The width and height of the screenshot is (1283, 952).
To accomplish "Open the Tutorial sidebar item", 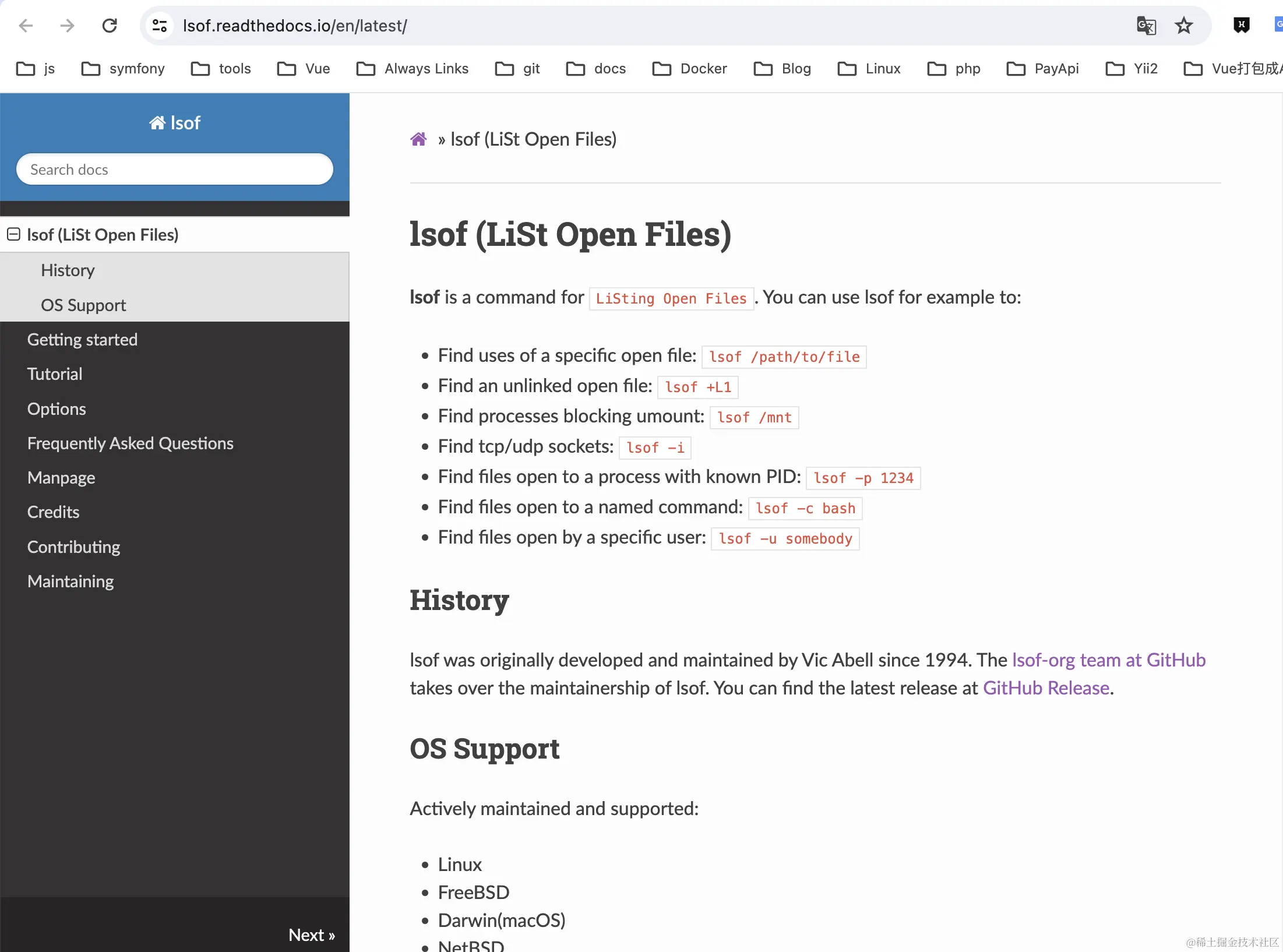I will point(55,374).
